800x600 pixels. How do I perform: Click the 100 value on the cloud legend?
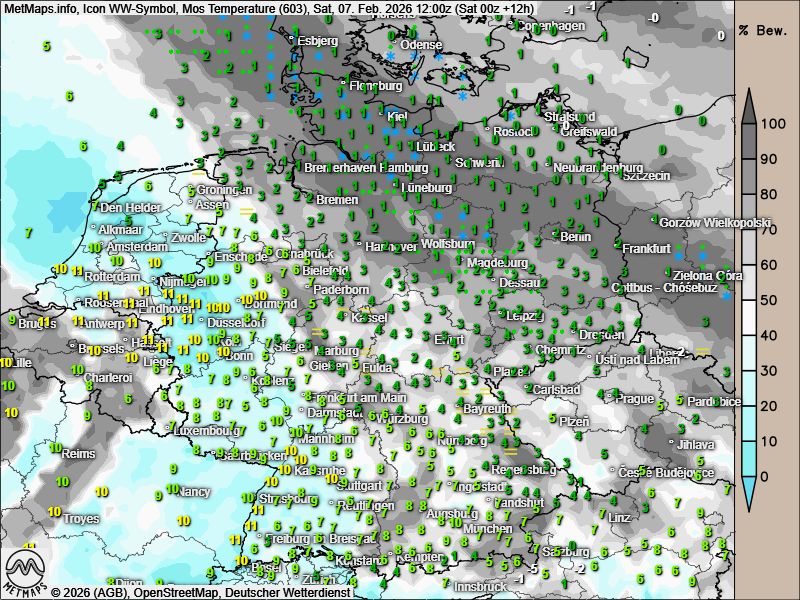coord(770,124)
